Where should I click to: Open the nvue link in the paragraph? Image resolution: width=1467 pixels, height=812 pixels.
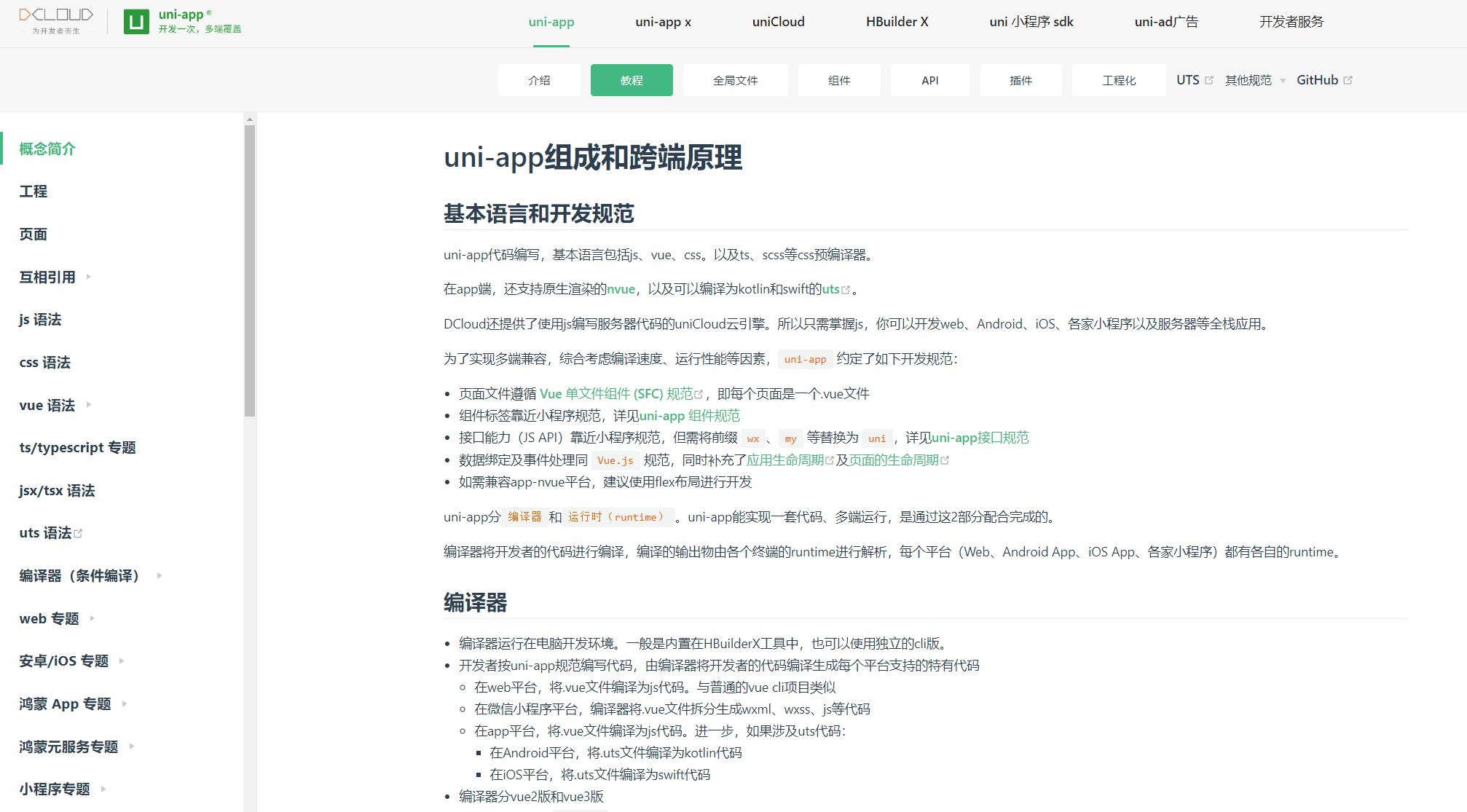coord(621,289)
